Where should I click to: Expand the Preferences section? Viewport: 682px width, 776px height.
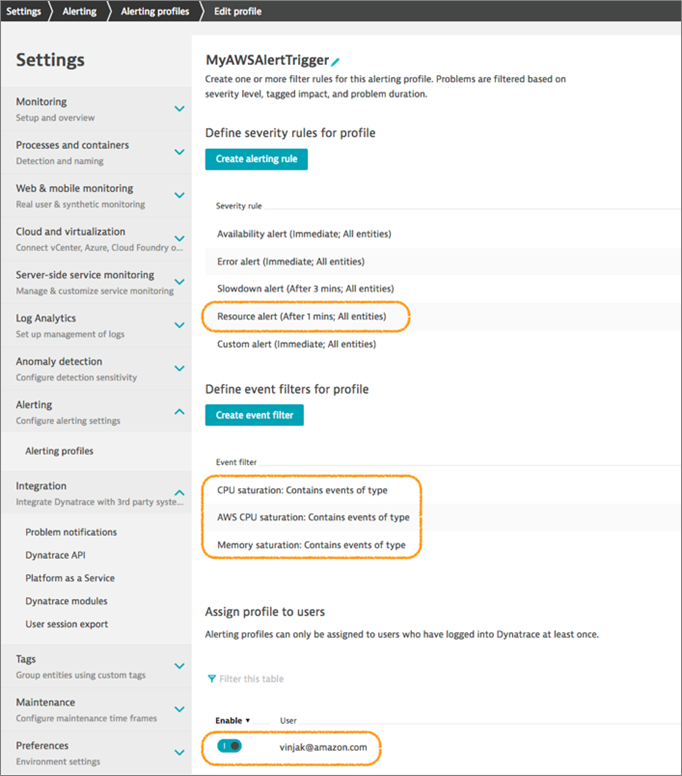click(180, 752)
